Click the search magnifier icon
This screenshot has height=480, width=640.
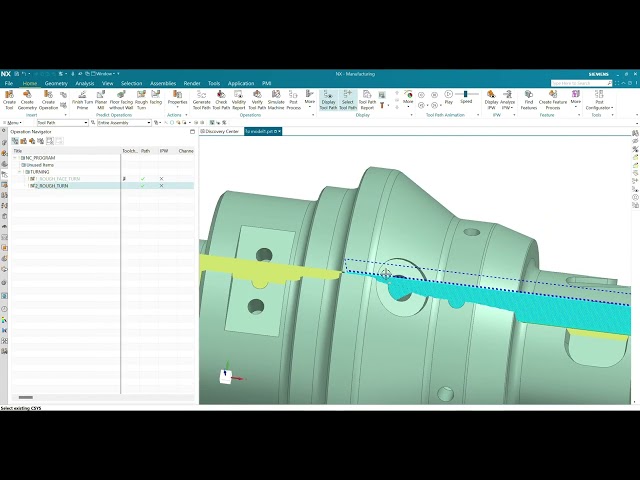[609, 83]
